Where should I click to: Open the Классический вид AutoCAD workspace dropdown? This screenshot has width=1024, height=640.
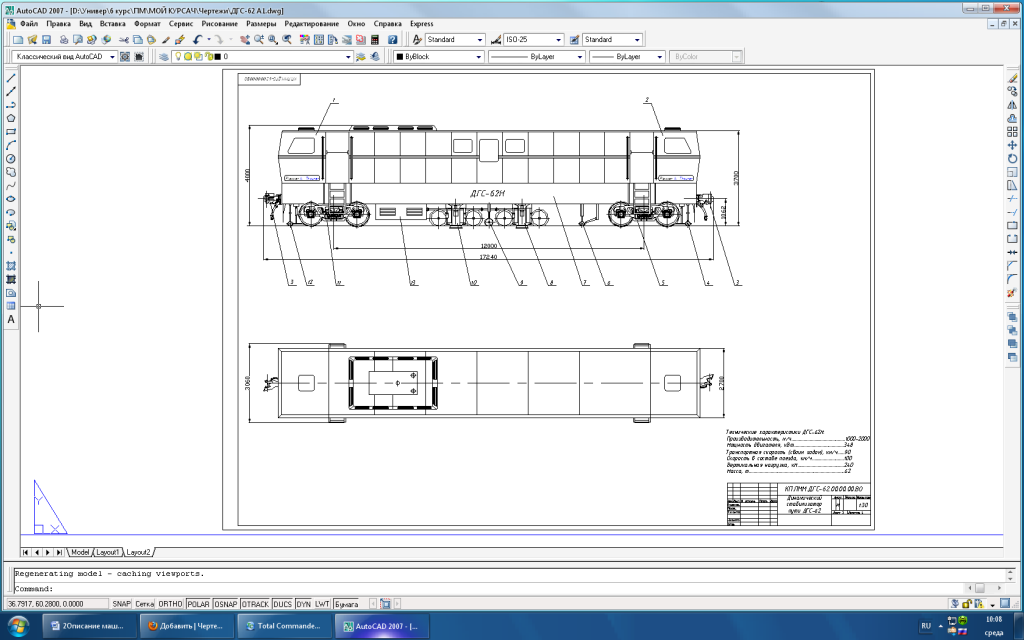pyautogui.click(x=65, y=57)
